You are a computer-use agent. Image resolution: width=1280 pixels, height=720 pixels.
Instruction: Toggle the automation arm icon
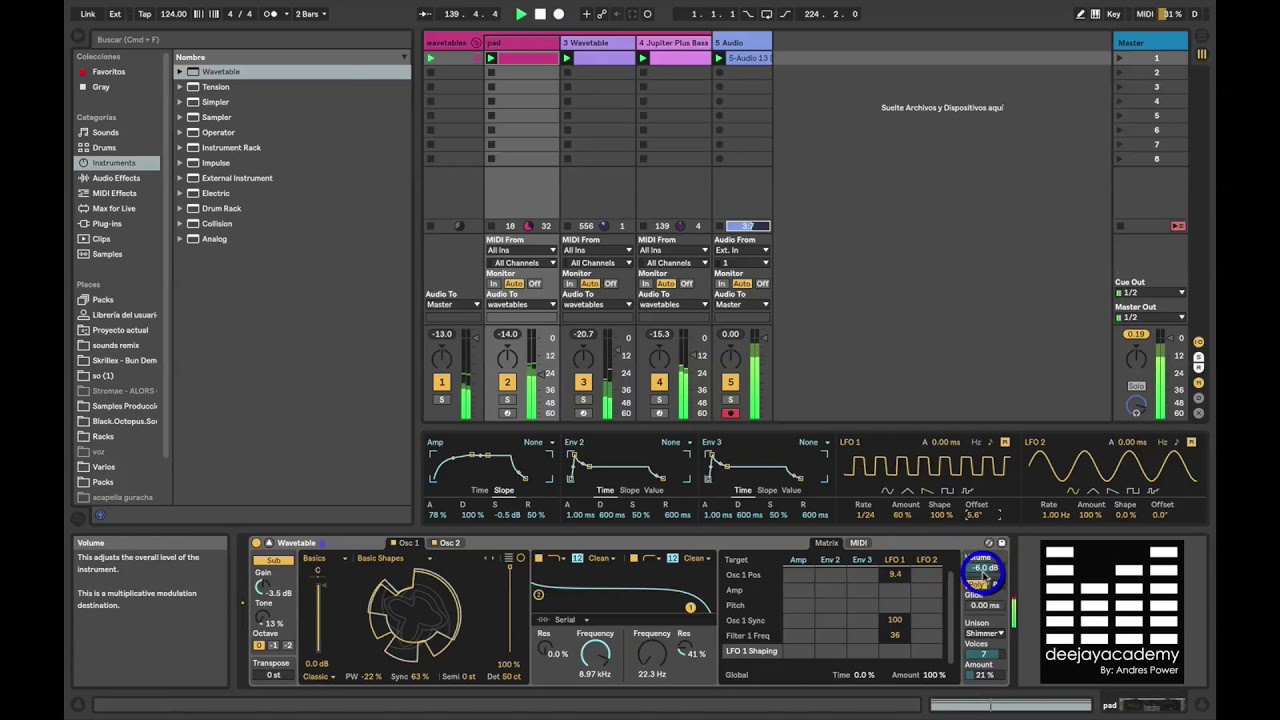(602, 14)
